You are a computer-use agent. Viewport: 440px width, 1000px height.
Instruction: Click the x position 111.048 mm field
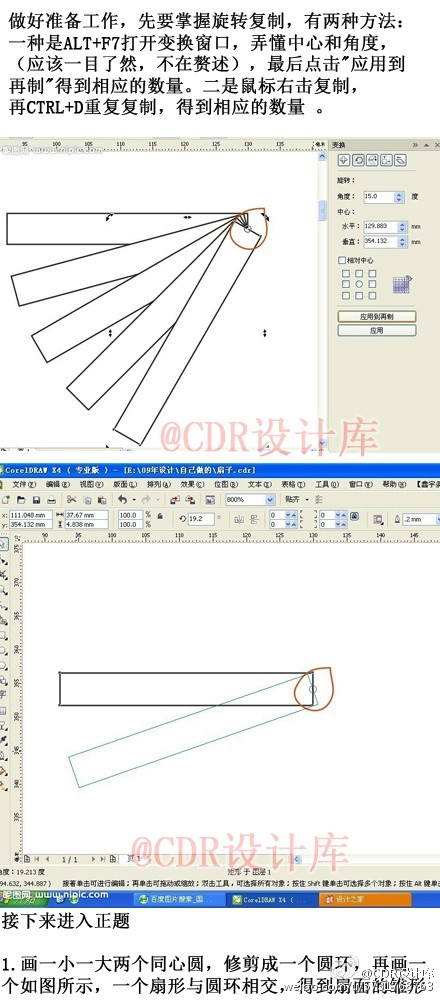pos(31,515)
